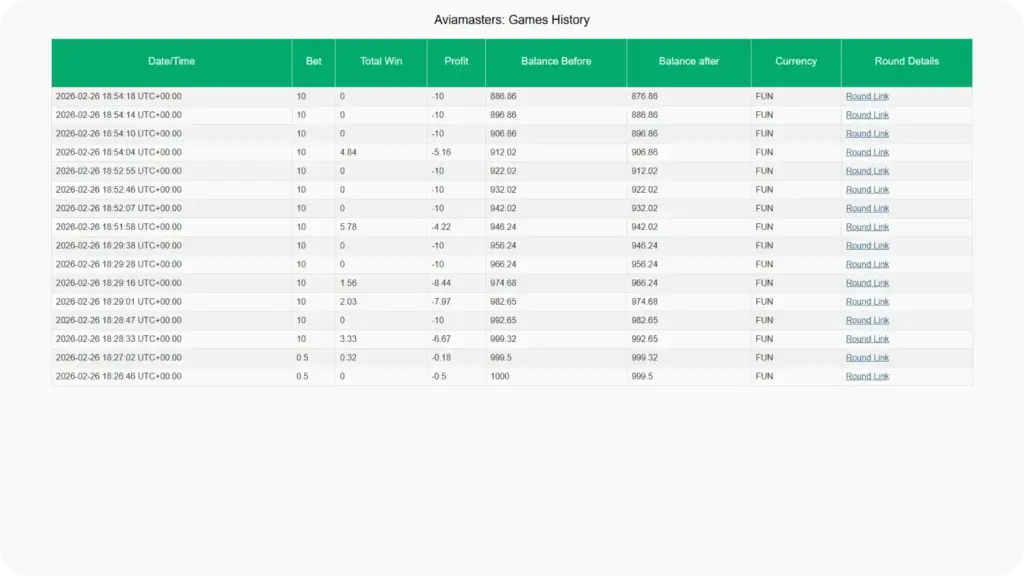Select timestamp 2026-02-26 18:29:38 UTC+00:00
Viewport: 1024px width, 576px height.
(x=118, y=246)
